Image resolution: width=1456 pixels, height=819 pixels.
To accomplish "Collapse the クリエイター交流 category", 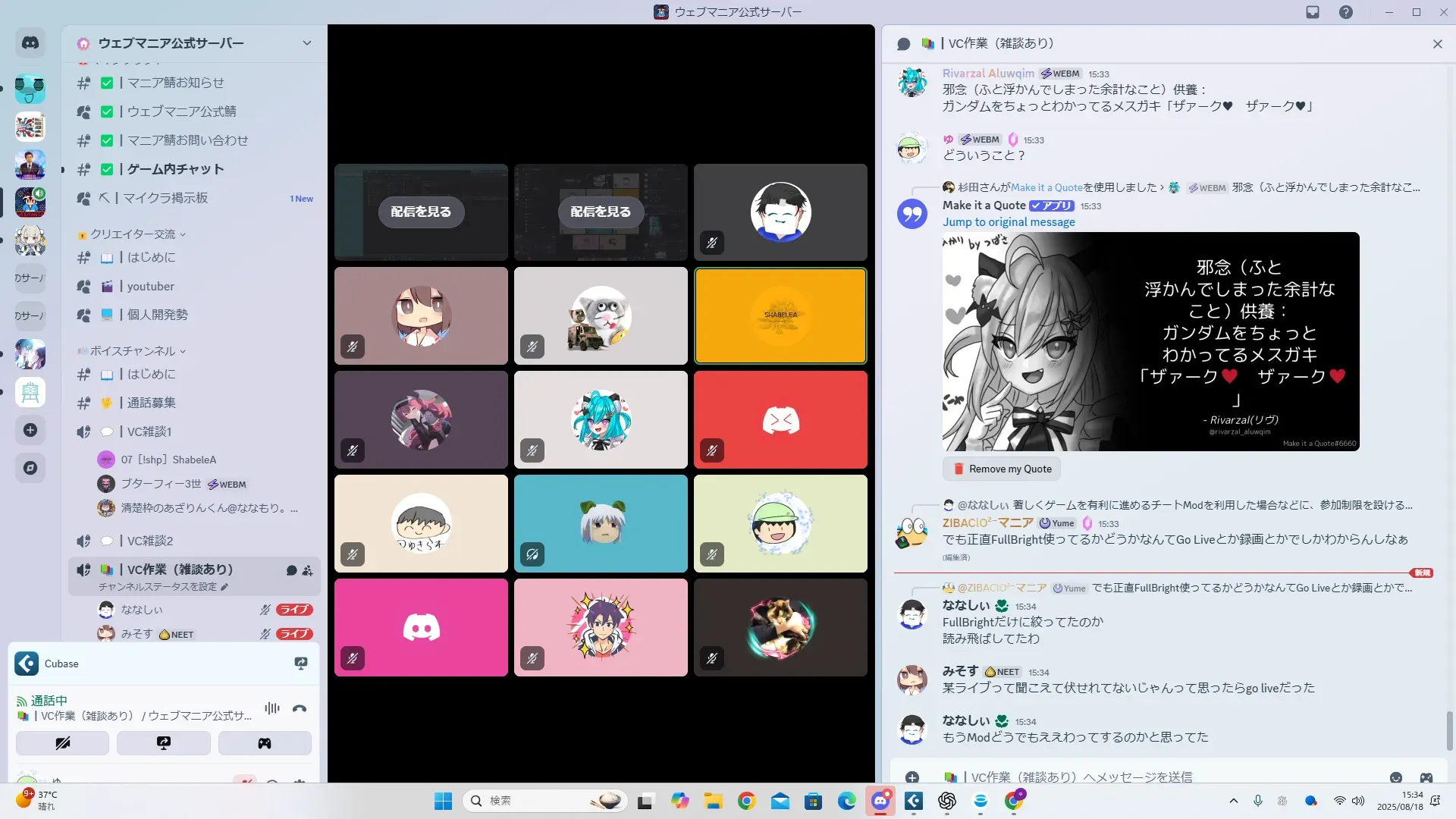I will pos(133,234).
